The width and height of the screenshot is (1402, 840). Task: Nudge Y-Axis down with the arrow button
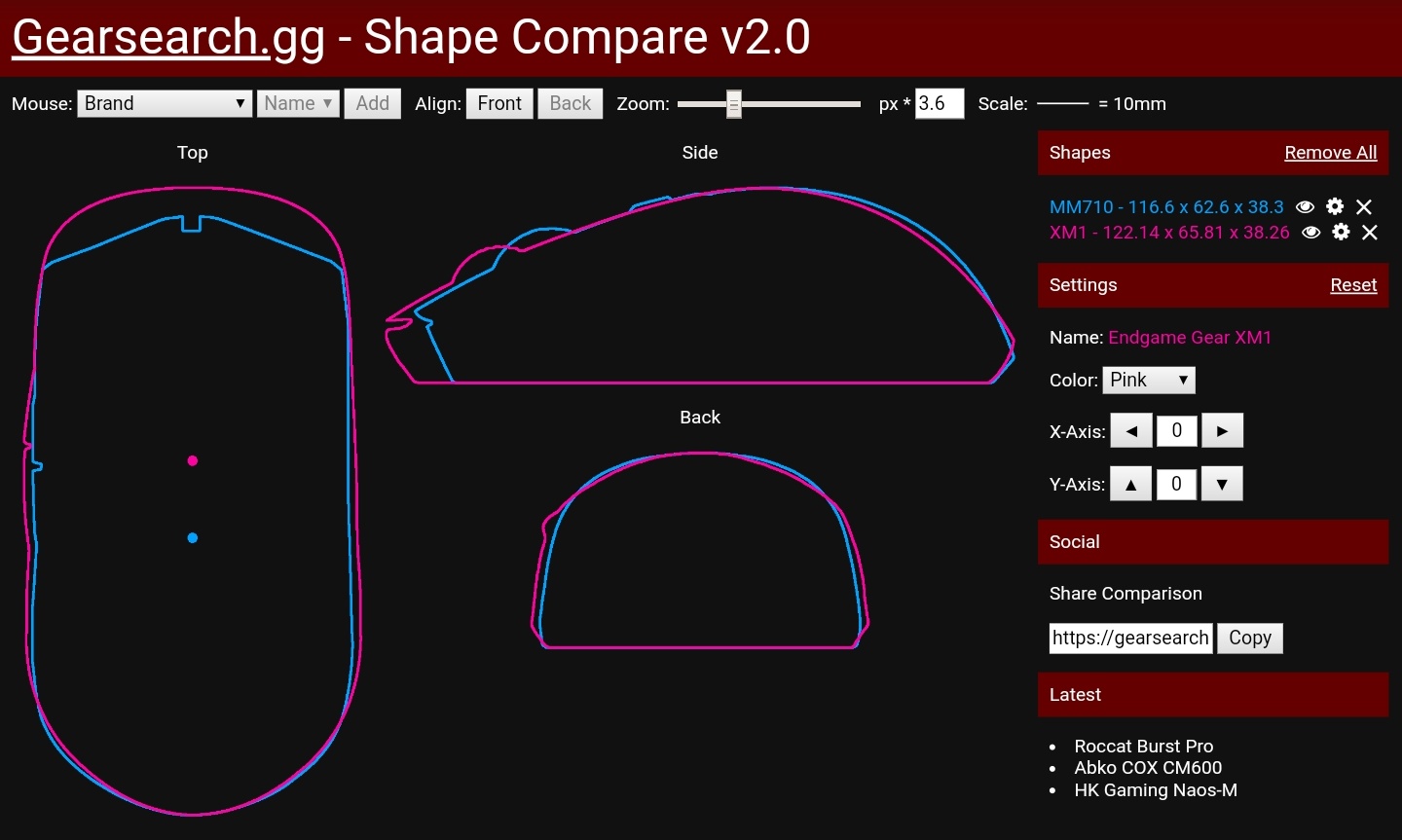(x=1222, y=484)
